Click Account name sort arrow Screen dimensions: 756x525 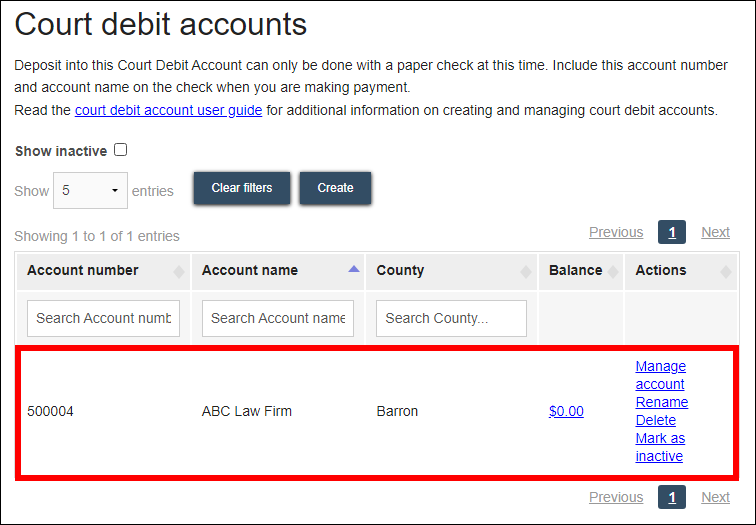(353, 270)
